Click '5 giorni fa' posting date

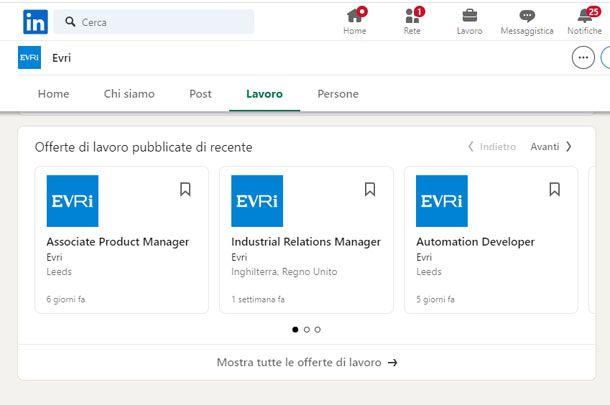[435, 299]
